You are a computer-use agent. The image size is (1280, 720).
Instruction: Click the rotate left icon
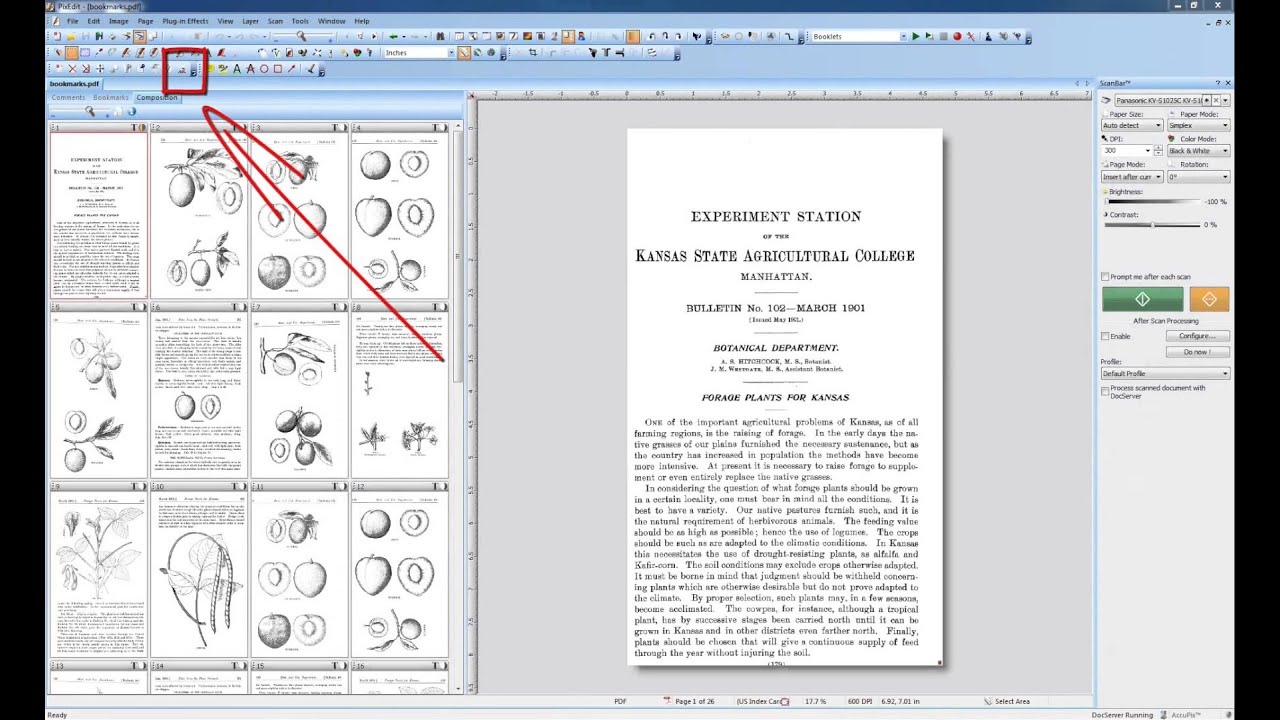[x=651, y=36]
